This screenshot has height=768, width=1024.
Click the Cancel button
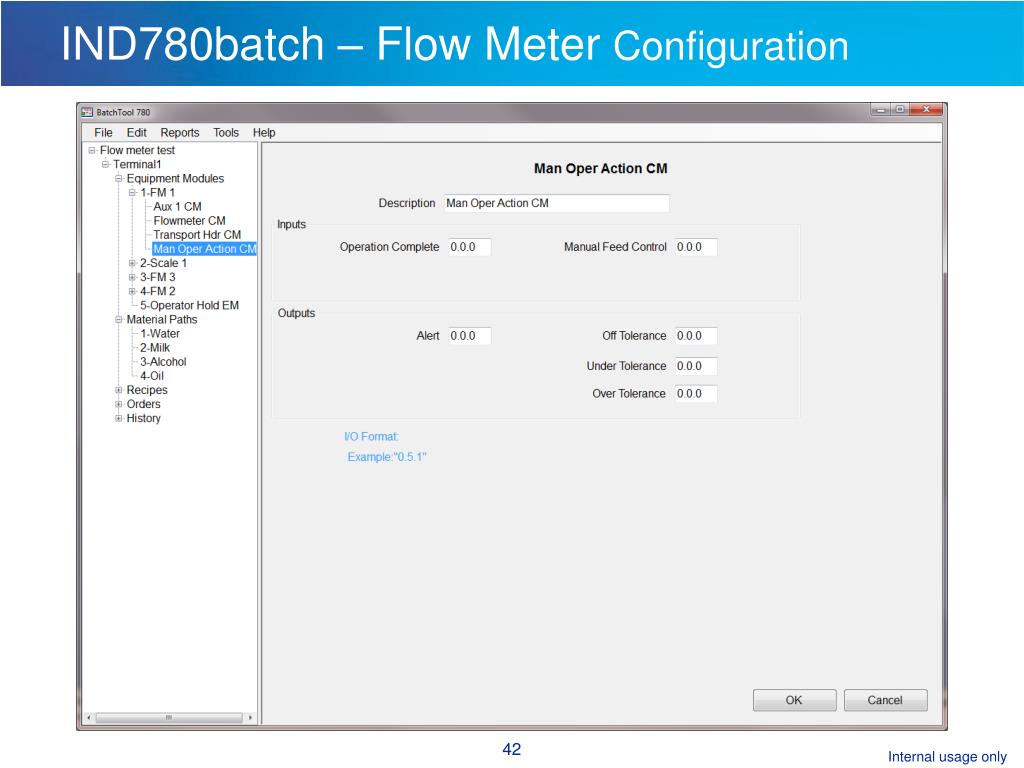tap(886, 700)
